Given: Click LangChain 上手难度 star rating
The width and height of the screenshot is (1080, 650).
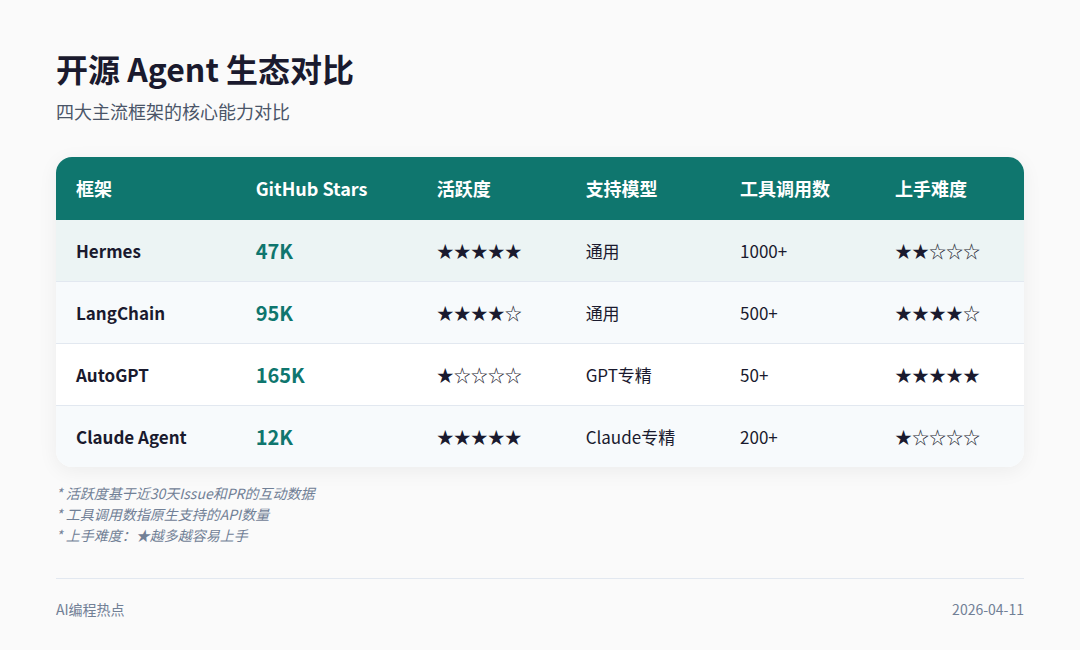Looking at the screenshot, I should click(x=937, y=314).
